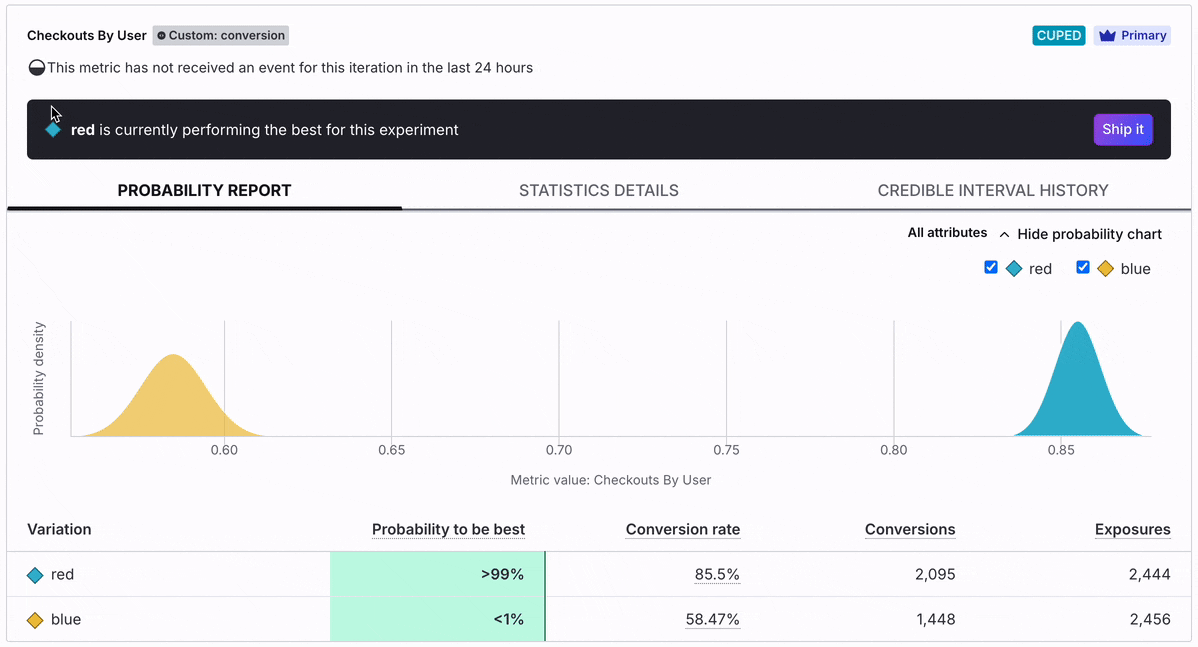Switch to the Statistics Details tab
Screen dimensions: 1198x647
(598, 190)
